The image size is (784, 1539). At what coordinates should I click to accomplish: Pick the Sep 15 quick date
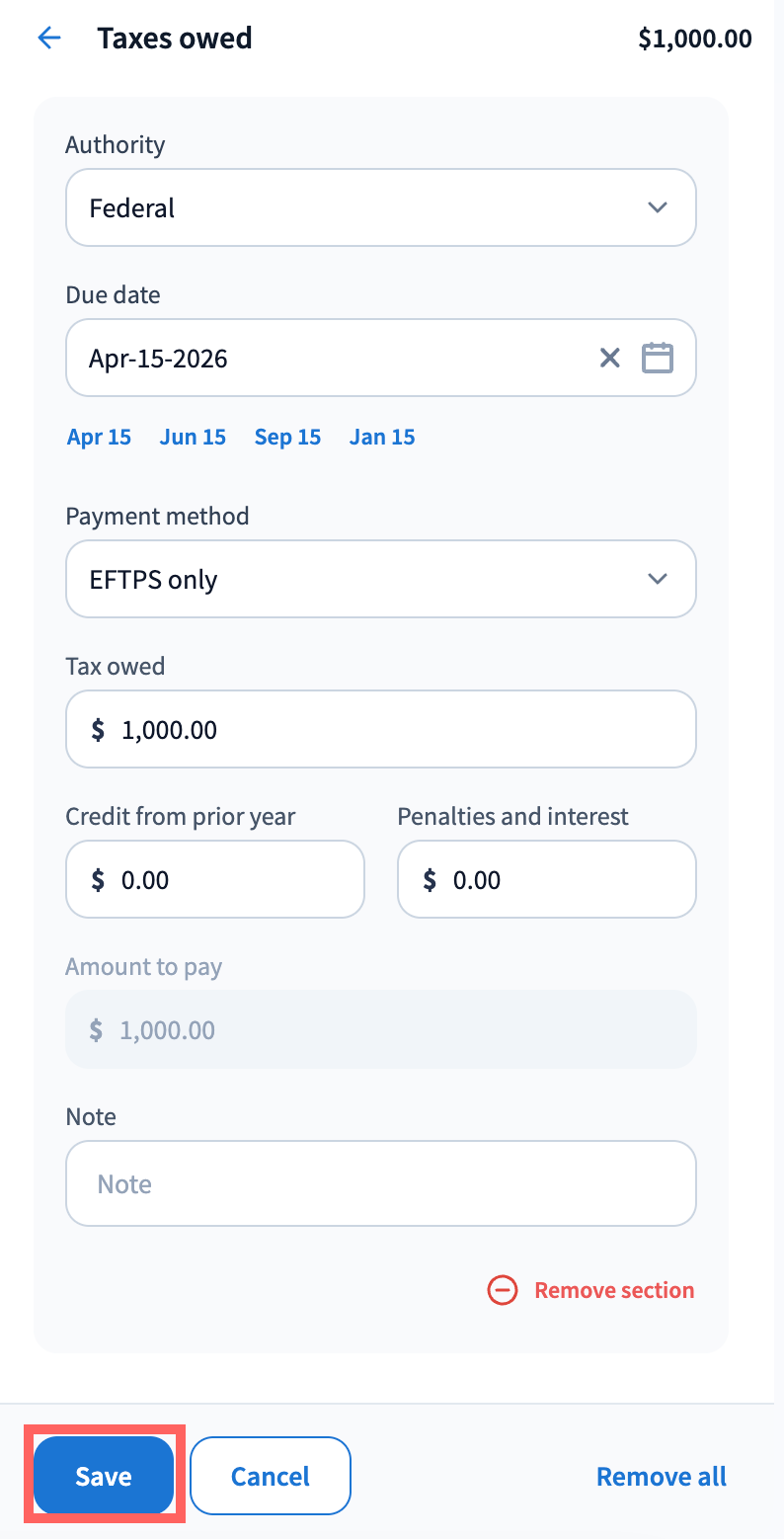(287, 437)
